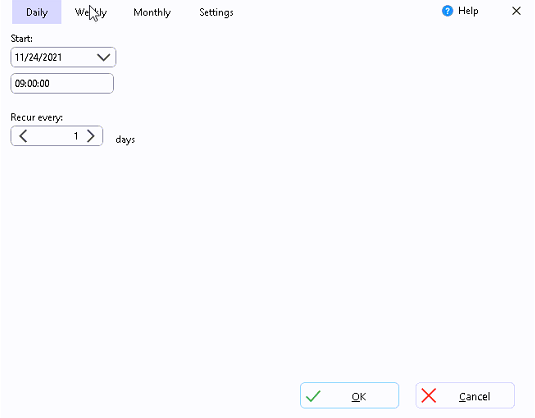This screenshot has width=535, height=418.
Task: Click the "days" unit label
Action: click(x=125, y=140)
